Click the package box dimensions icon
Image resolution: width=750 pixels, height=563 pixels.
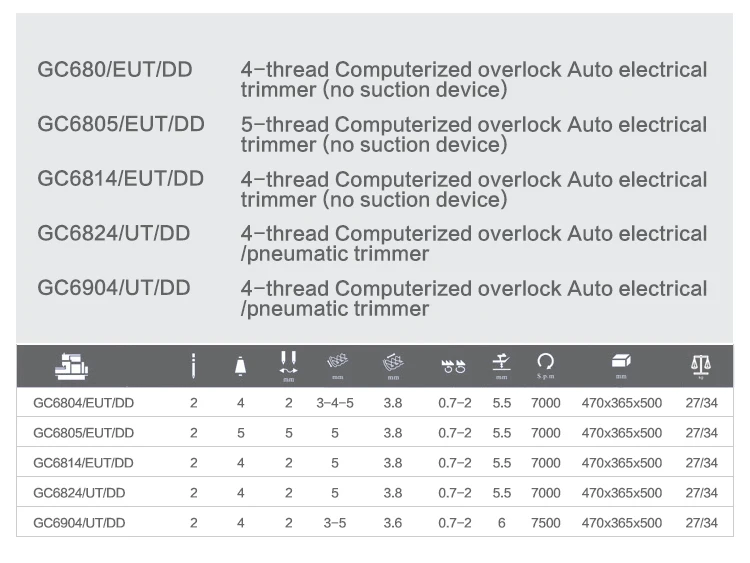pyautogui.click(x=621, y=362)
